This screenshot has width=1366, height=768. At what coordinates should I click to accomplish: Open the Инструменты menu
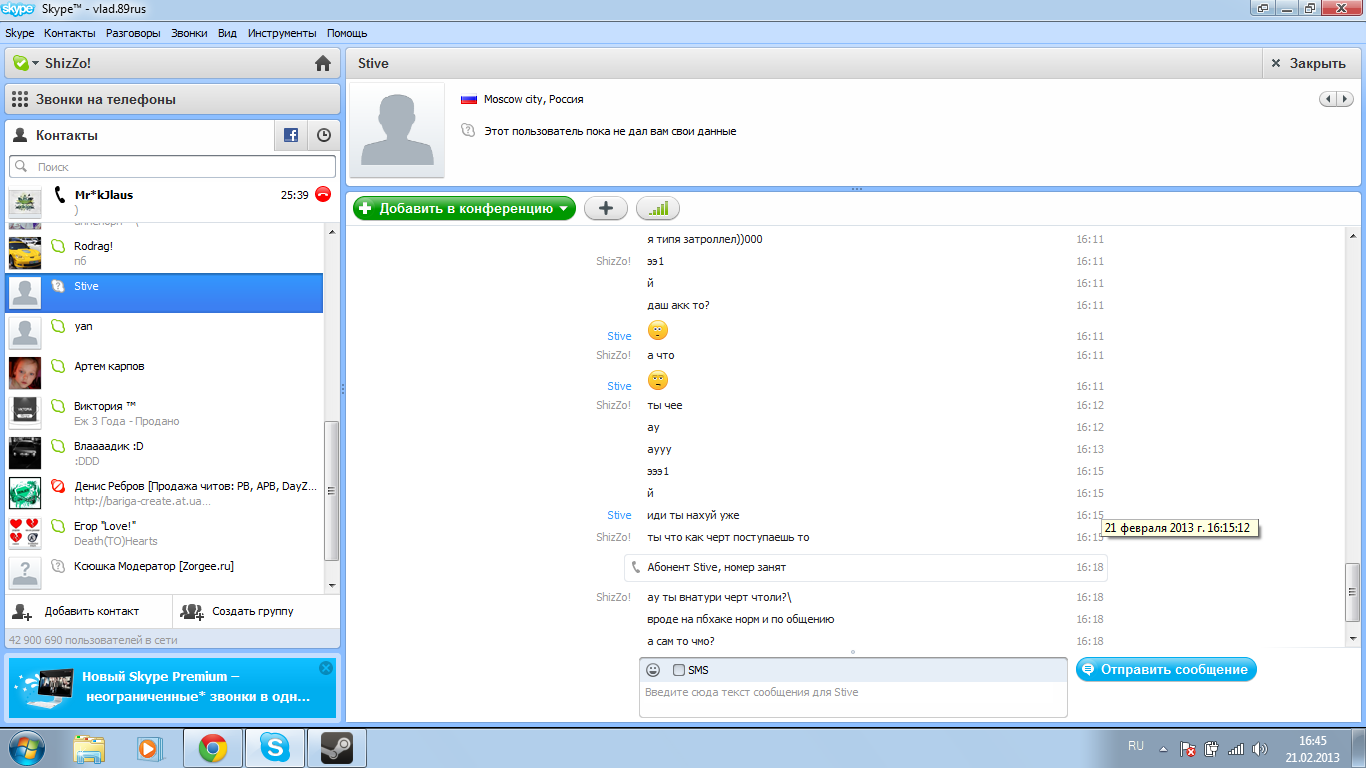[x=282, y=33]
